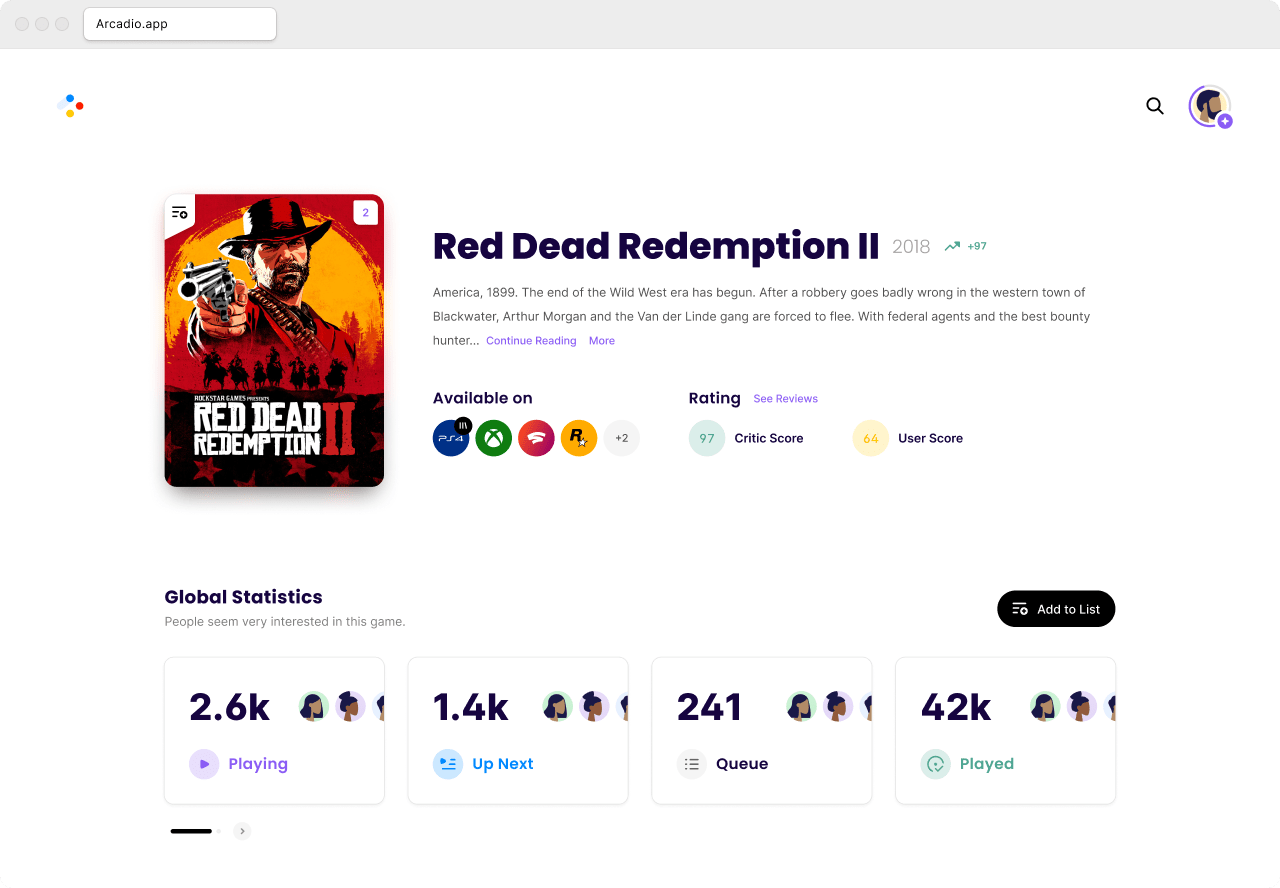The width and height of the screenshot is (1280, 888).
Task: Click the 42k played count
Action: 956,707
